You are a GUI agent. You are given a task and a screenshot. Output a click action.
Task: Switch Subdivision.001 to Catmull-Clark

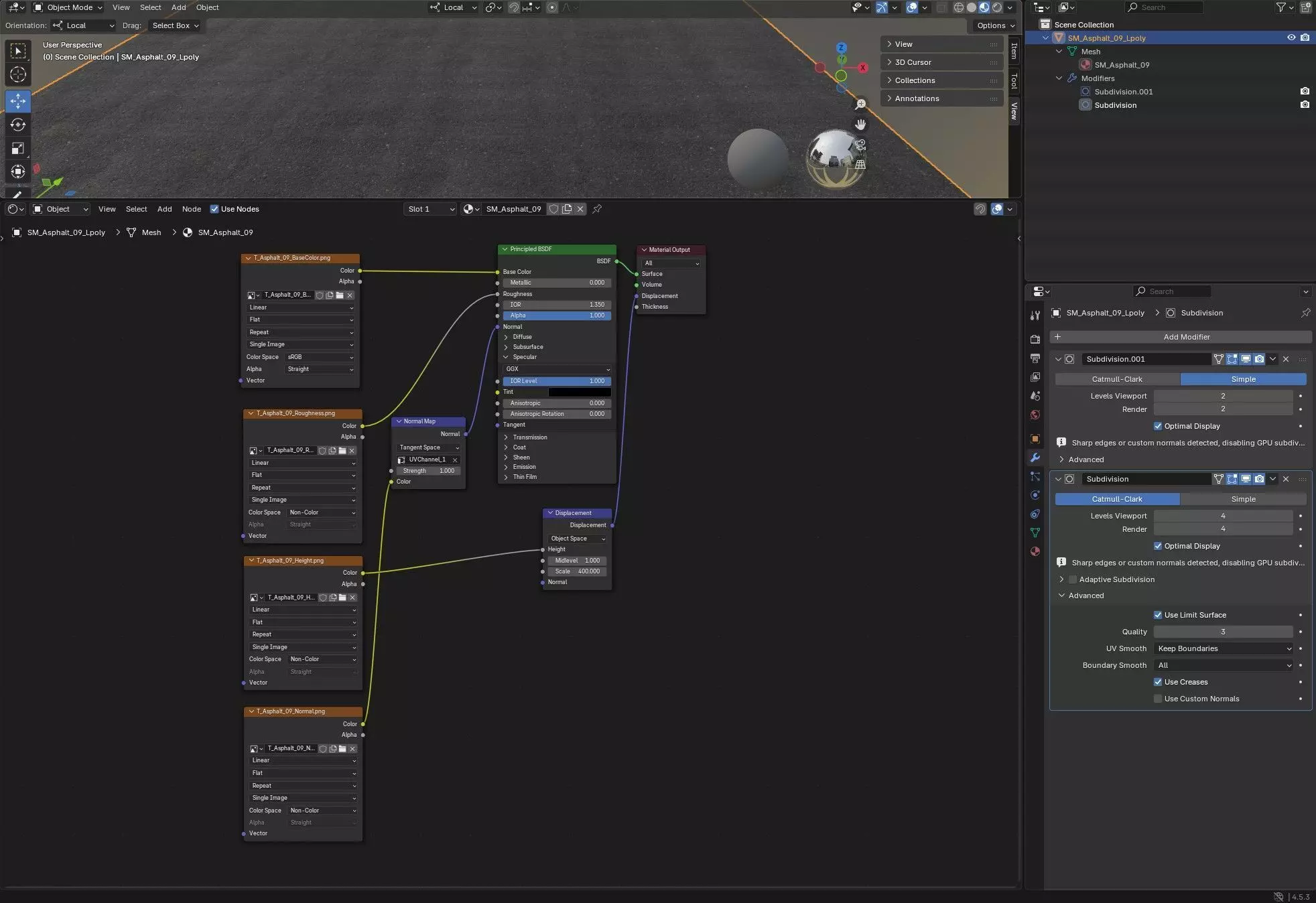[x=1117, y=379]
